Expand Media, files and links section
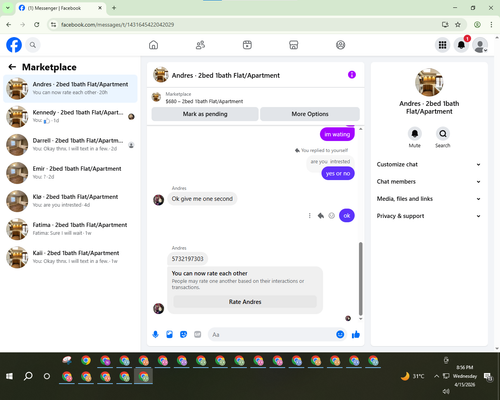Screen dimensions: 500x400 429,199
